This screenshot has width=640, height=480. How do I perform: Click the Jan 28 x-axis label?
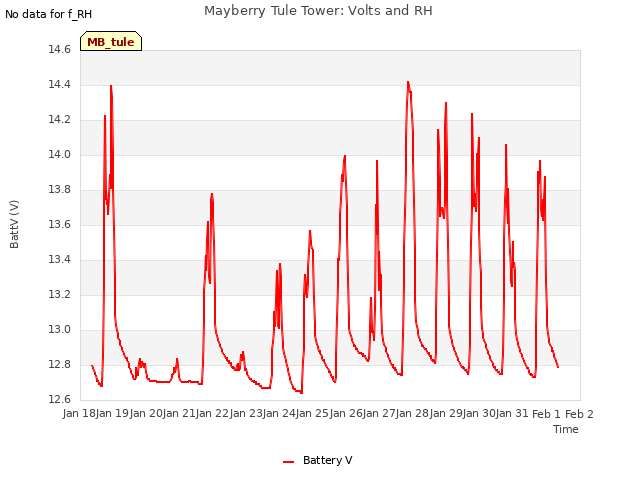[x=413, y=414]
